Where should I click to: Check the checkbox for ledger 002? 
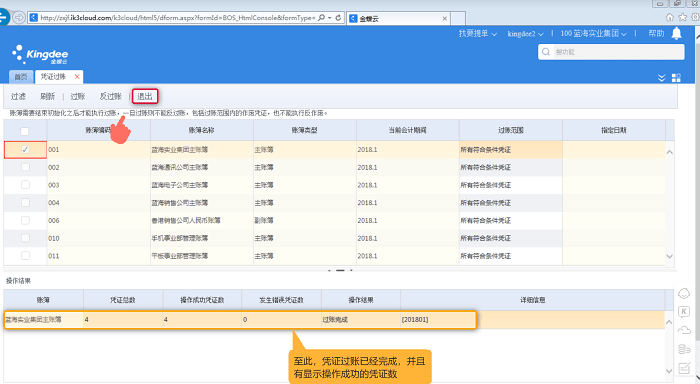click(25, 167)
